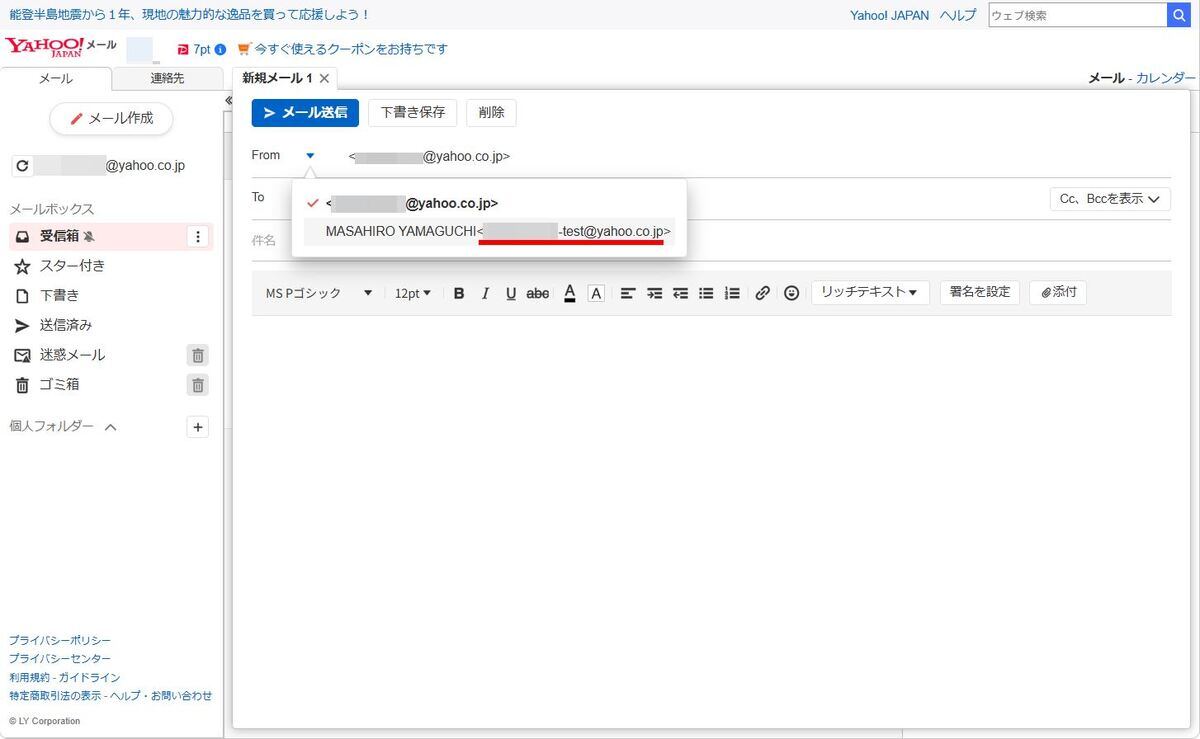
Task: Open the text alignment options
Action: tap(628, 293)
